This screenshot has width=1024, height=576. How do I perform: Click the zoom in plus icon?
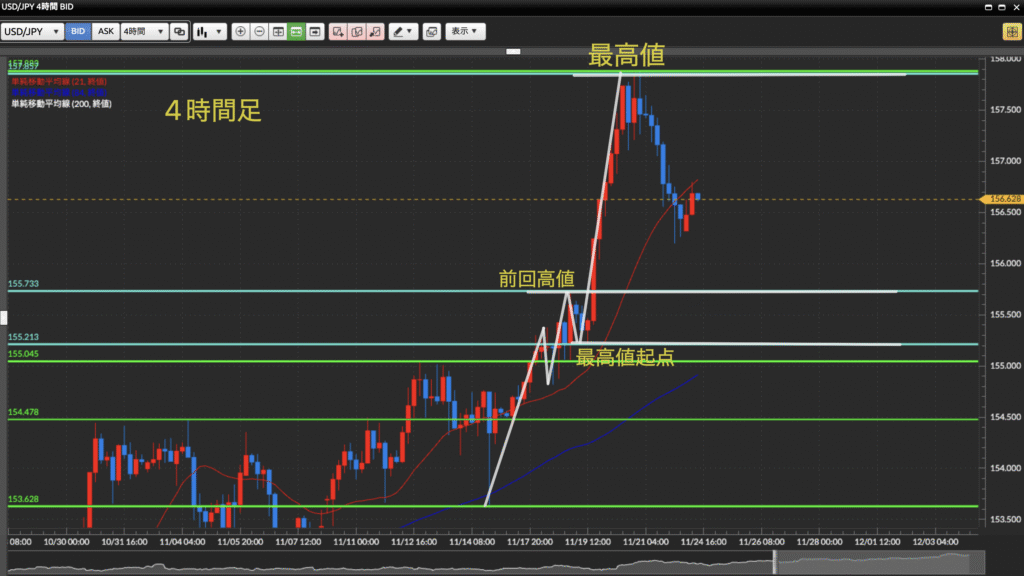coord(240,32)
